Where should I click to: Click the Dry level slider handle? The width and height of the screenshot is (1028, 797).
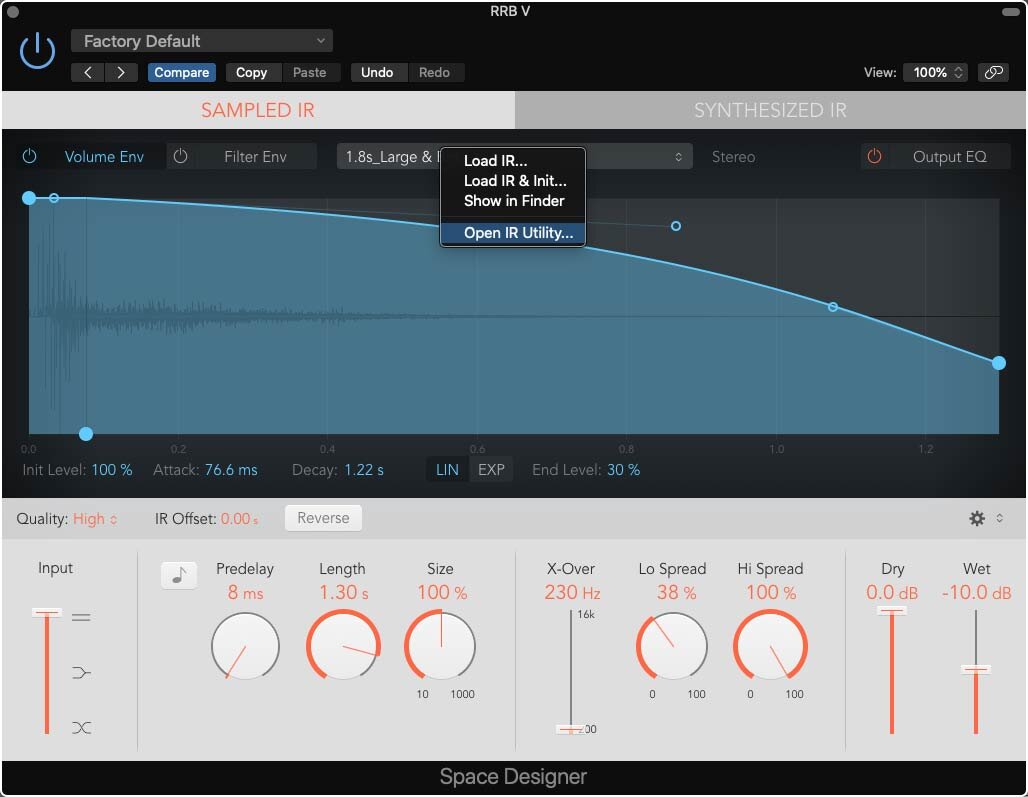pyautogui.click(x=892, y=611)
